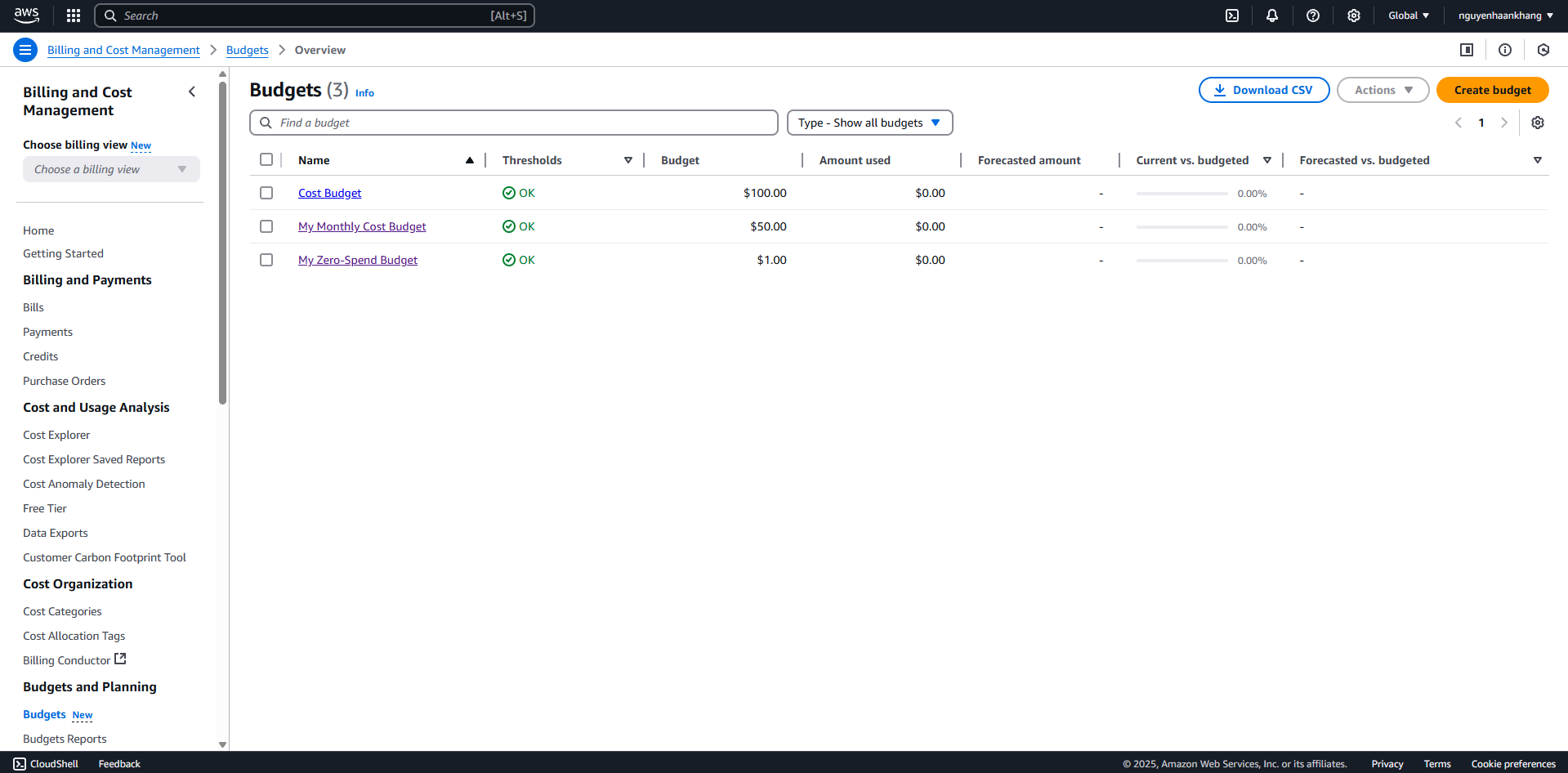Open Cost Anomaly Detection in sidebar

coord(84,484)
